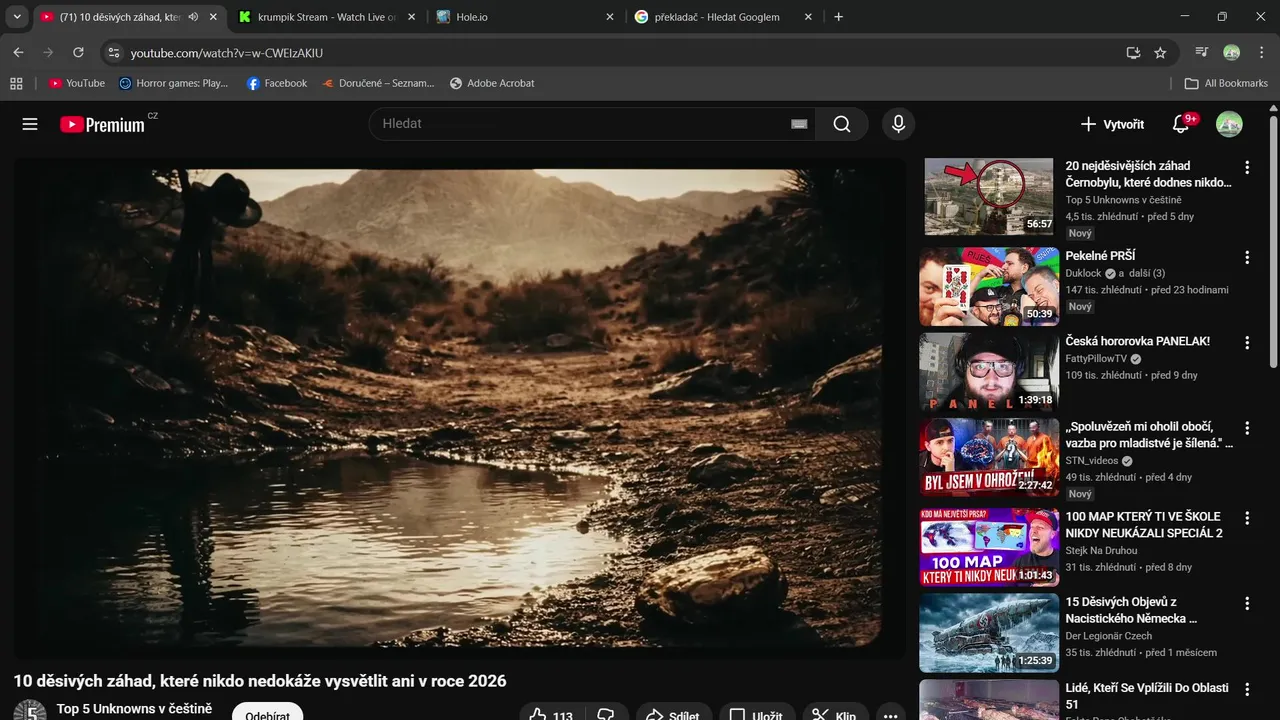Viewport: 1280px width, 720px height.
Task: Save video with Uložit button
Action: pyautogui.click(x=757, y=715)
